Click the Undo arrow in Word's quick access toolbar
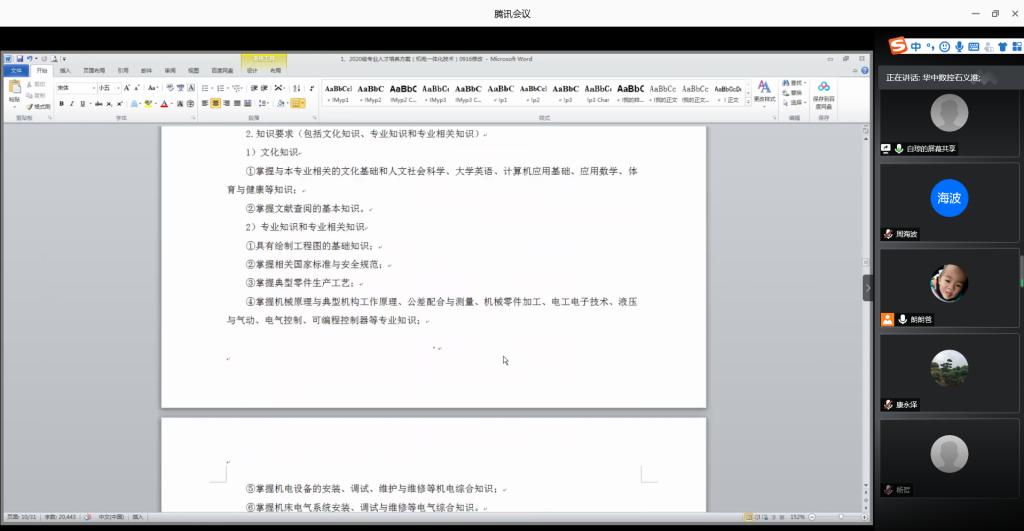Viewport: 1024px width, 531px height. coord(29,59)
